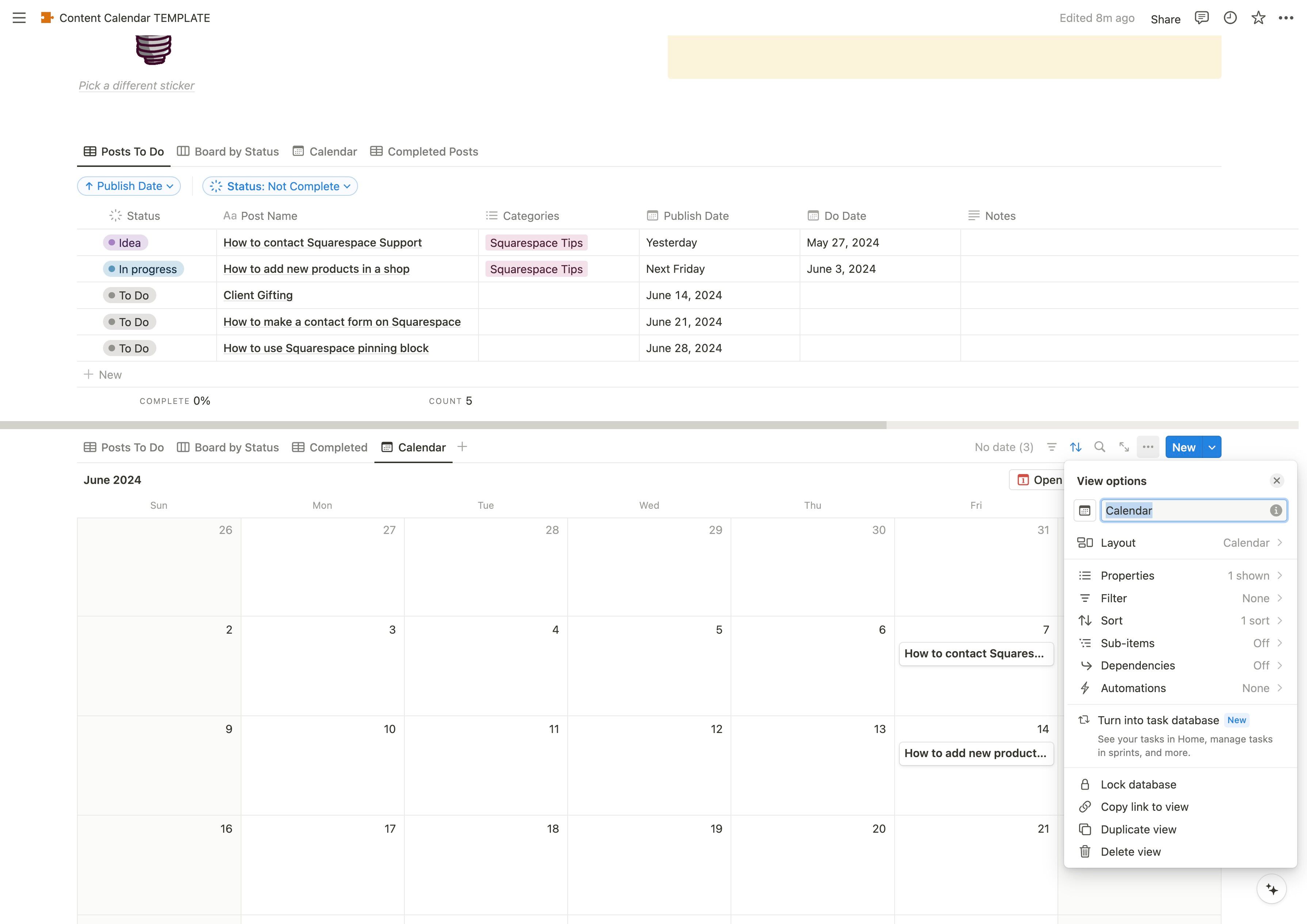Select Duplicate view menu option
This screenshot has height=924, width=1307.
tap(1138, 829)
